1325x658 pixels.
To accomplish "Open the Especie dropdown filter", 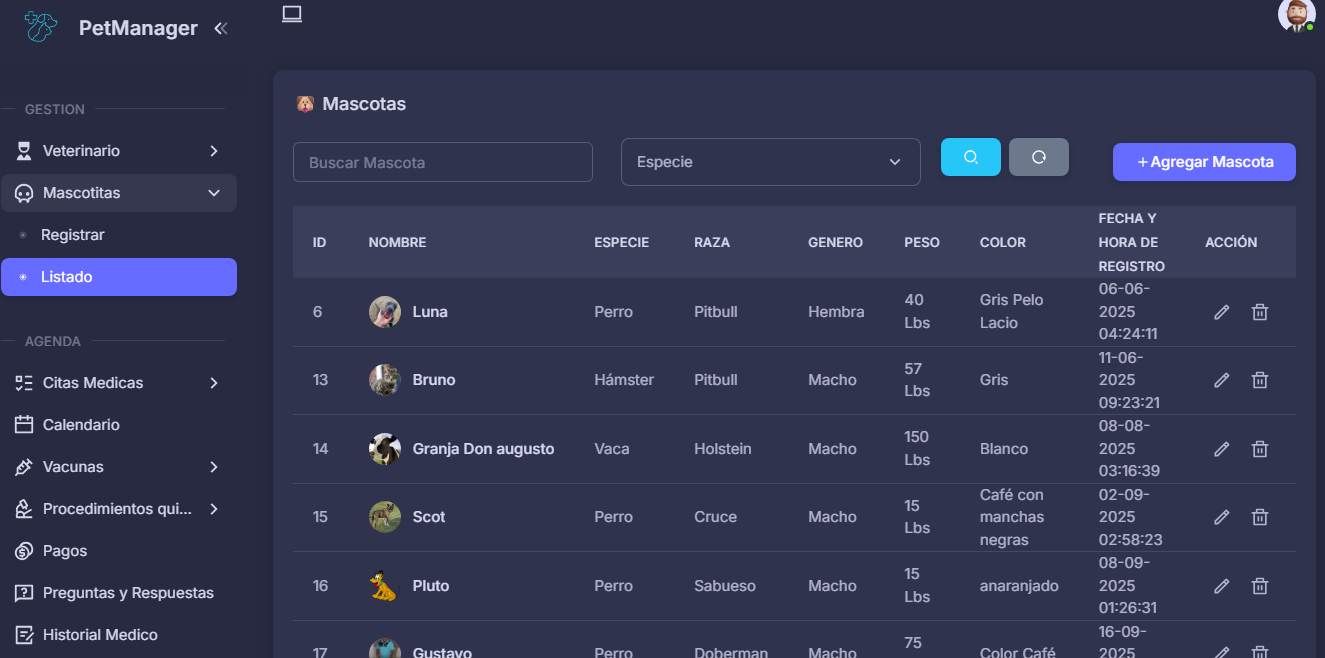I will click(x=770, y=162).
